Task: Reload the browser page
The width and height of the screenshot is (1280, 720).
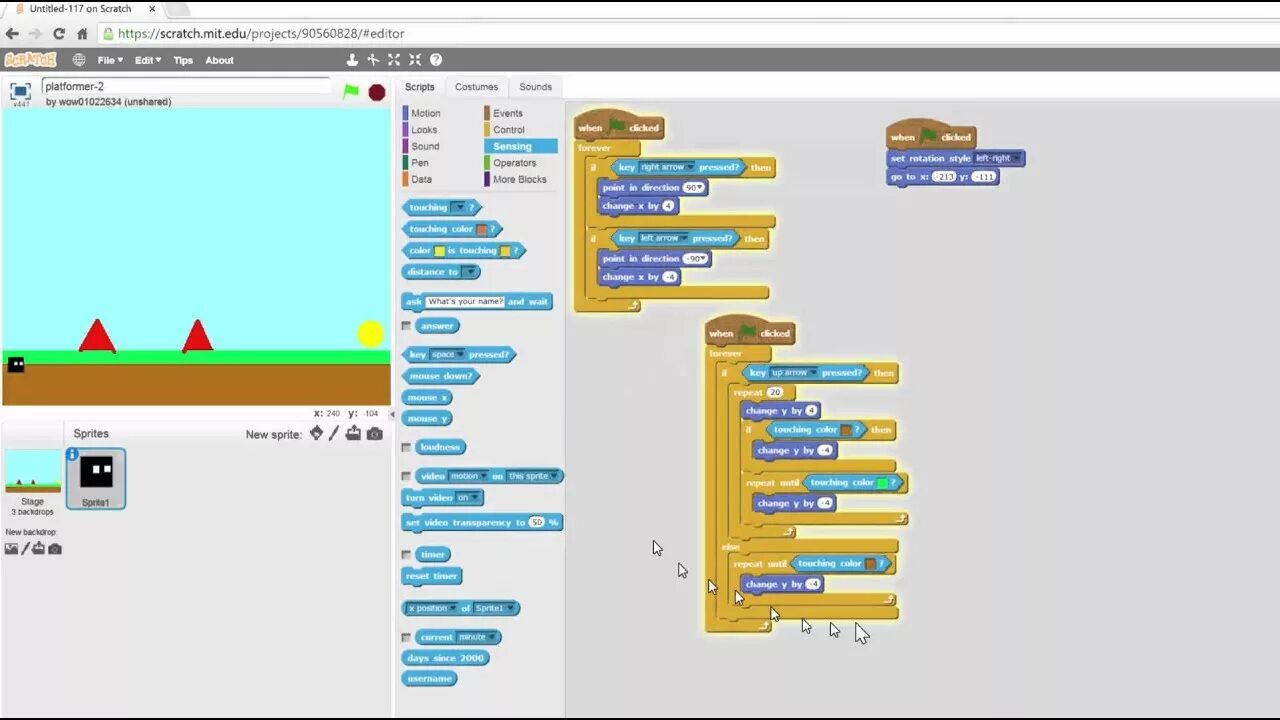Action: click(59, 33)
